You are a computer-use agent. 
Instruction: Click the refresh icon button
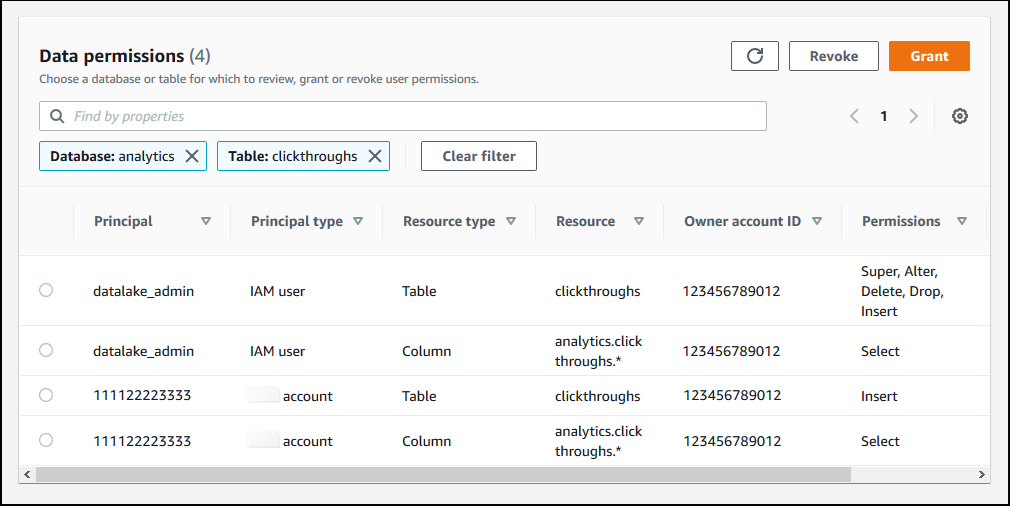(755, 56)
